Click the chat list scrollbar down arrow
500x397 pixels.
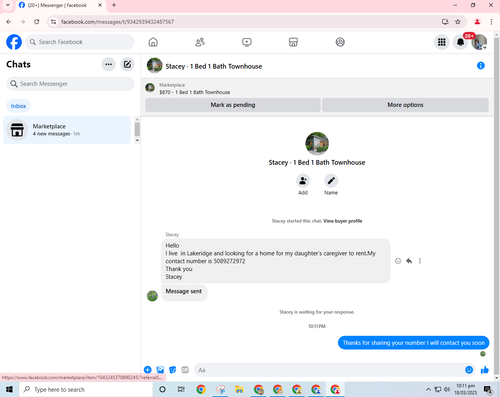137,141
